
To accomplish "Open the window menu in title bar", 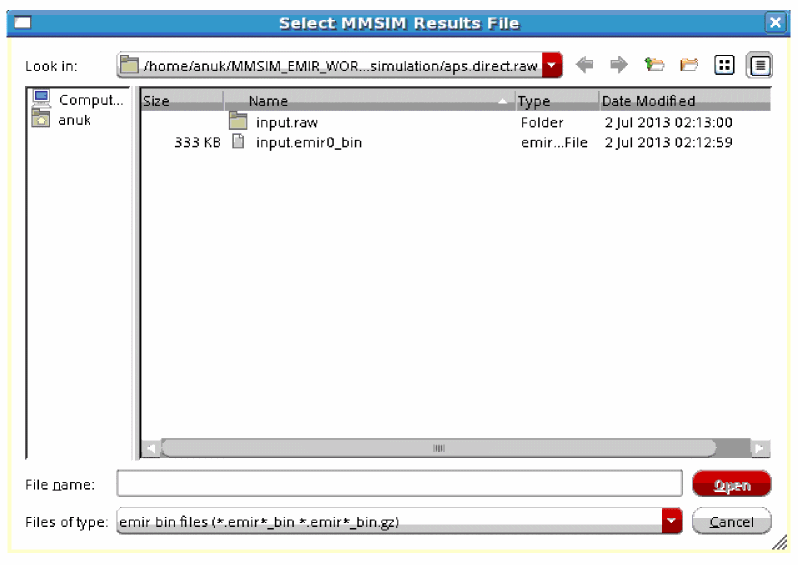I will pos(23,23).
